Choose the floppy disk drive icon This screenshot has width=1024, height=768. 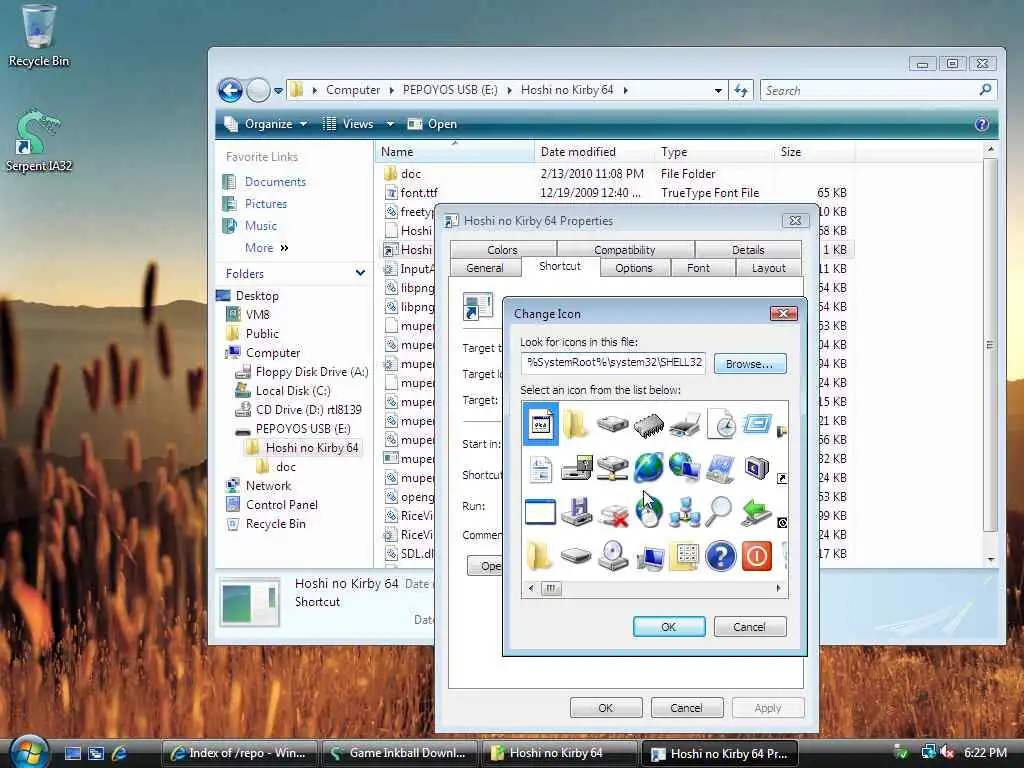(x=577, y=511)
